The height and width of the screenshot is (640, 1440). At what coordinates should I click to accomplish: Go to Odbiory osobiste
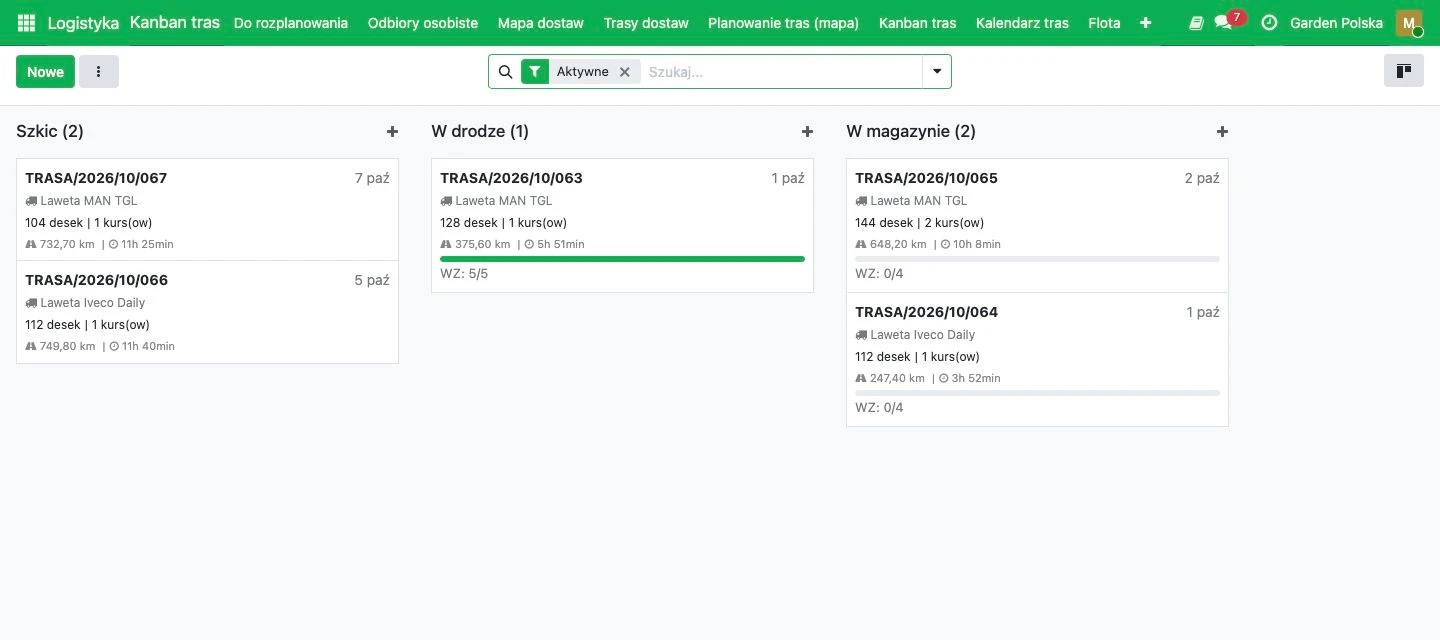click(x=423, y=23)
